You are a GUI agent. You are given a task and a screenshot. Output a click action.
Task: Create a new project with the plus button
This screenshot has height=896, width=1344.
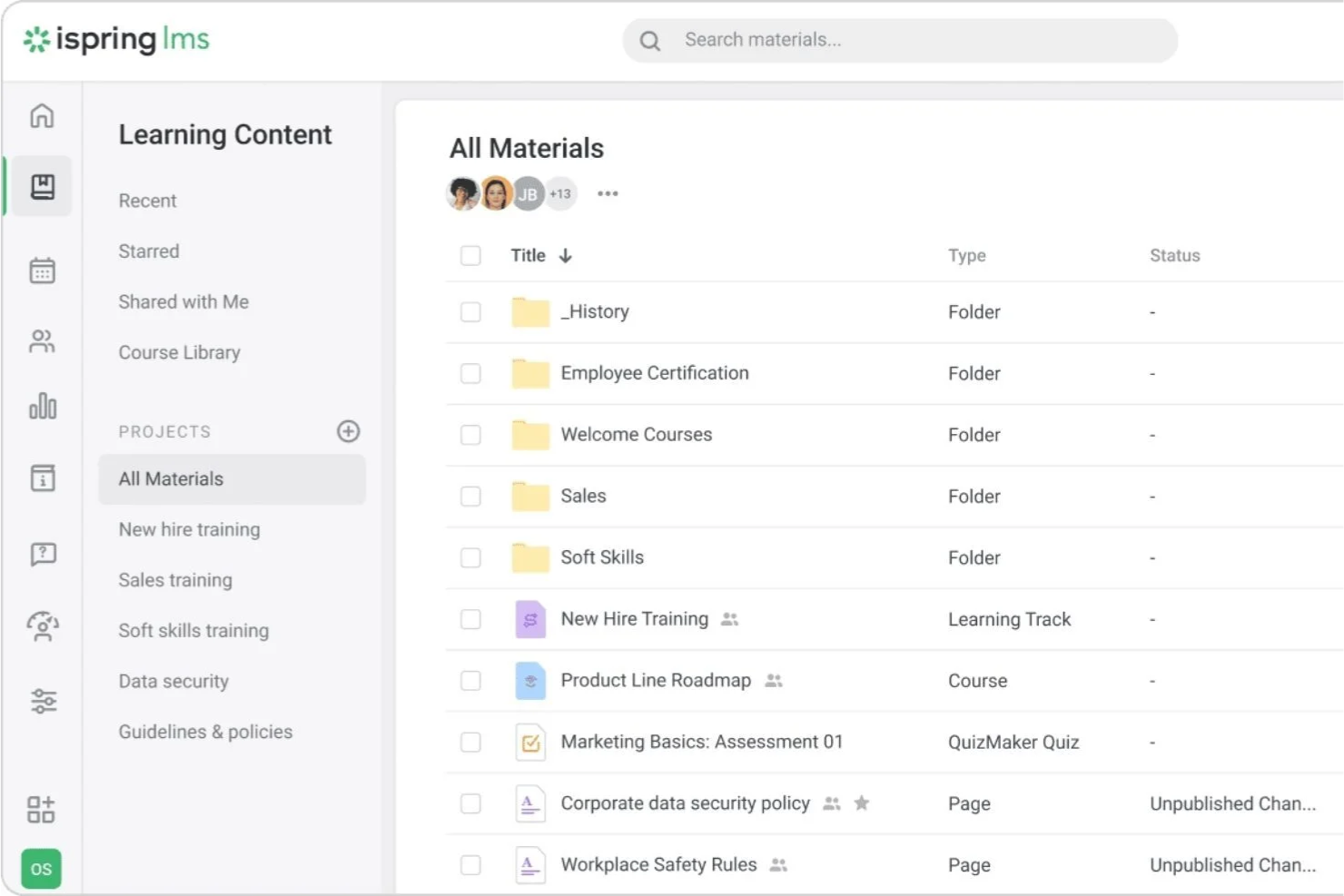pos(348,431)
